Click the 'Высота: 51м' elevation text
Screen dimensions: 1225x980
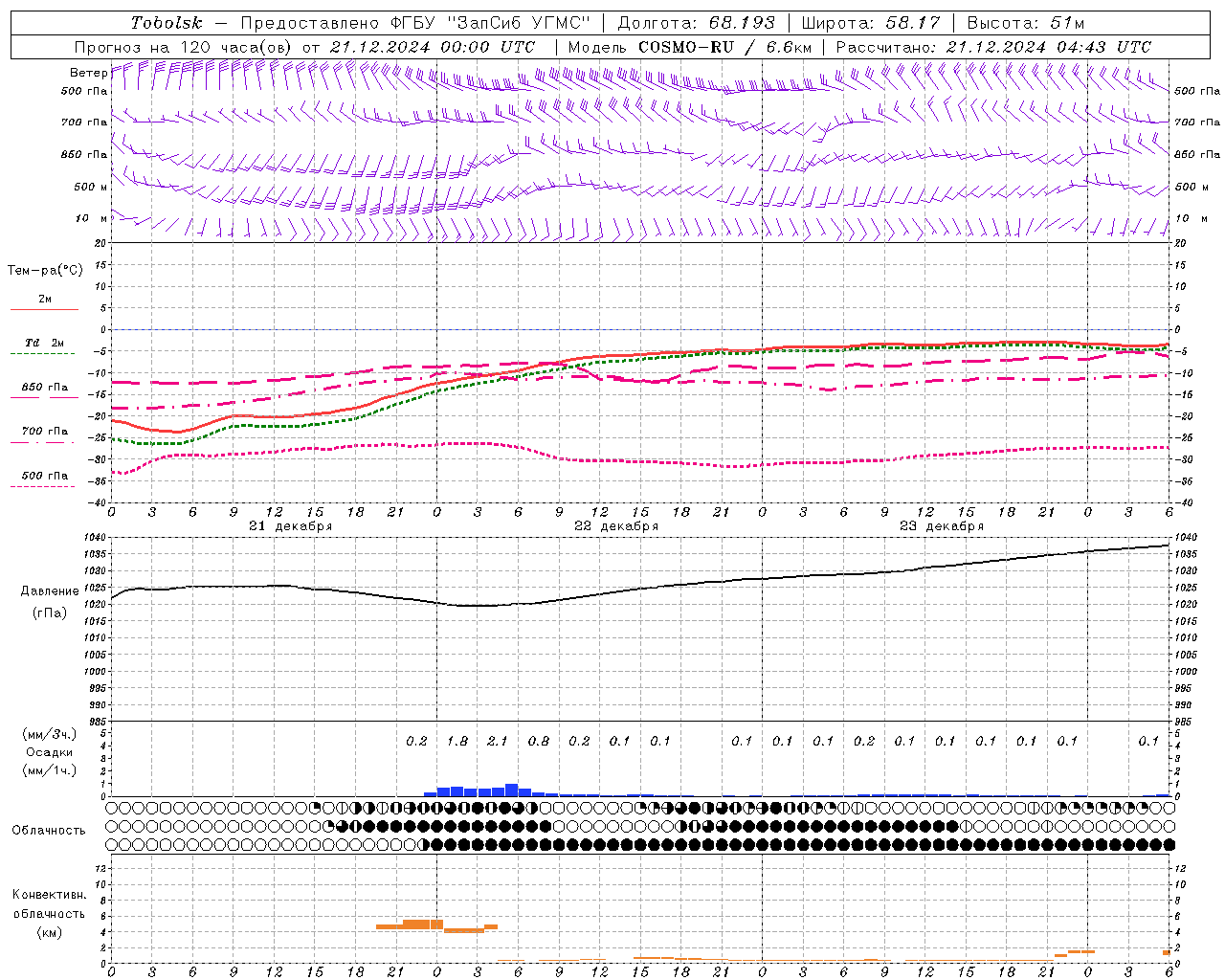[x=1026, y=23]
